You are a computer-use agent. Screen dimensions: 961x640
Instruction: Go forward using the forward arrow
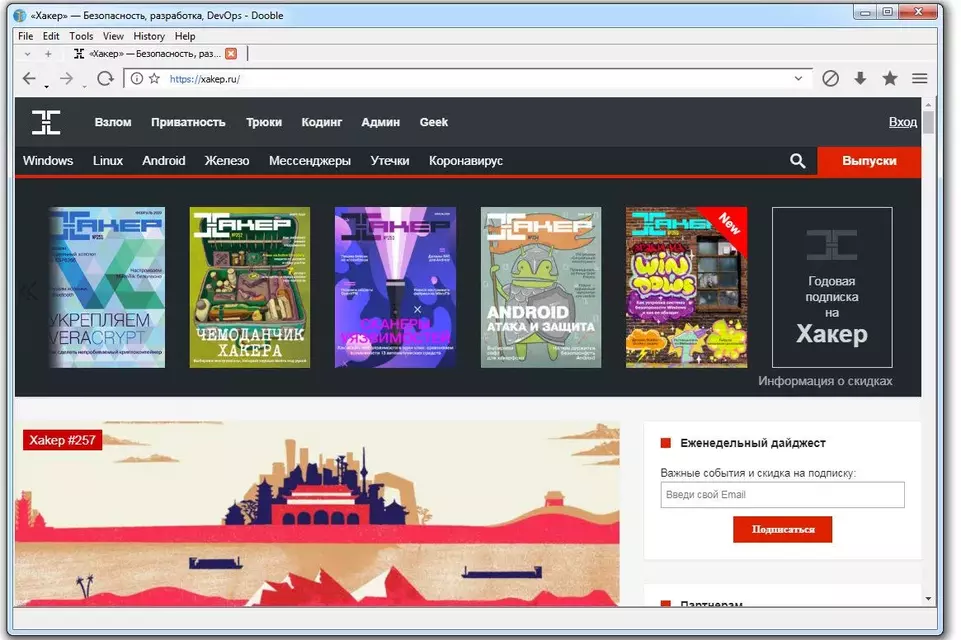pyautogui.click(x=66, y=78)
